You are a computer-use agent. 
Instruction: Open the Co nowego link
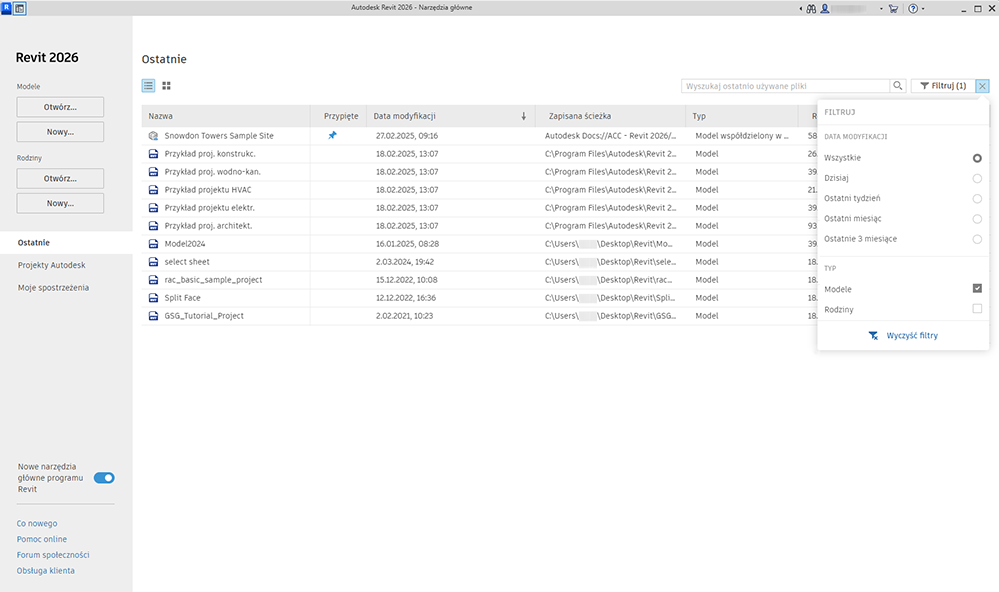(37, 523)
